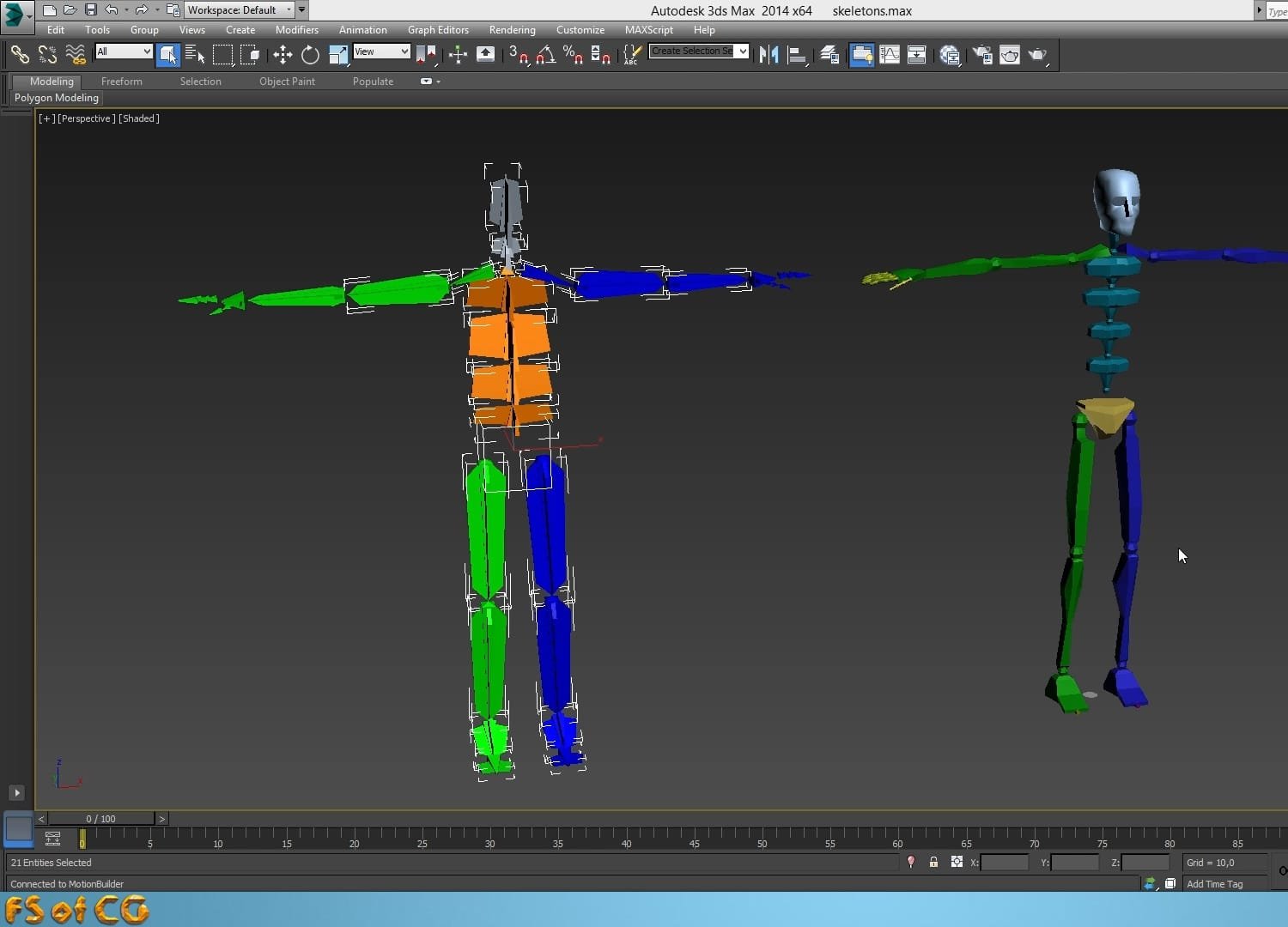Click Add Time Tag in status bar
Viewport: 1288px width, 927px height.
[1214, 884]
